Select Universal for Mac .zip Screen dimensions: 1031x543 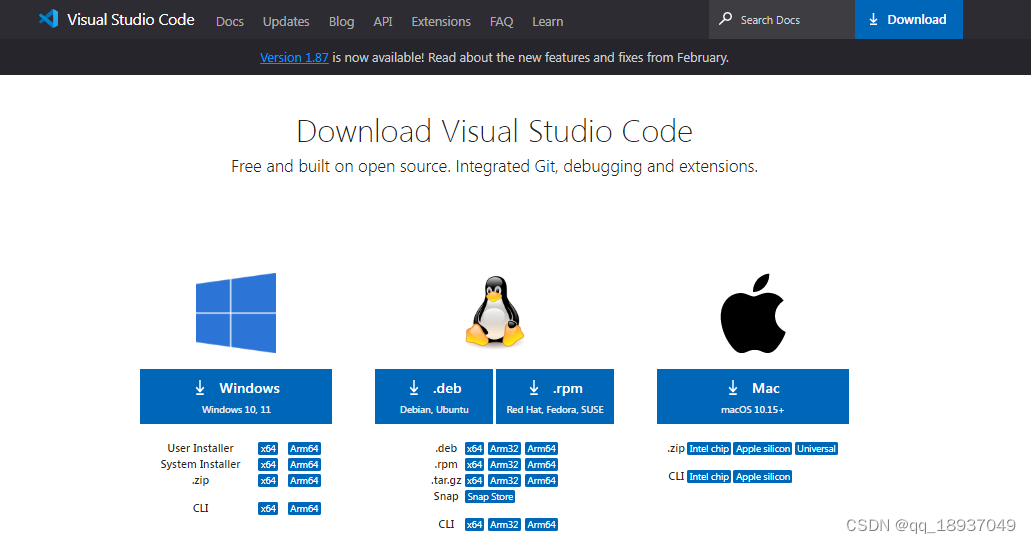tap(816, 448)
